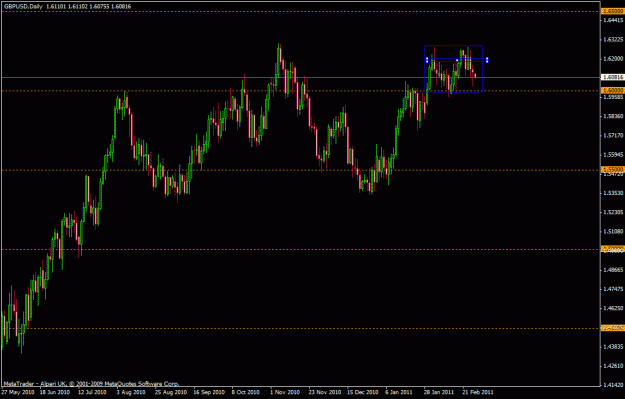Click the orange 1.60000 price level label
This screenshot has width=625, height=399.
click(613, 90)
